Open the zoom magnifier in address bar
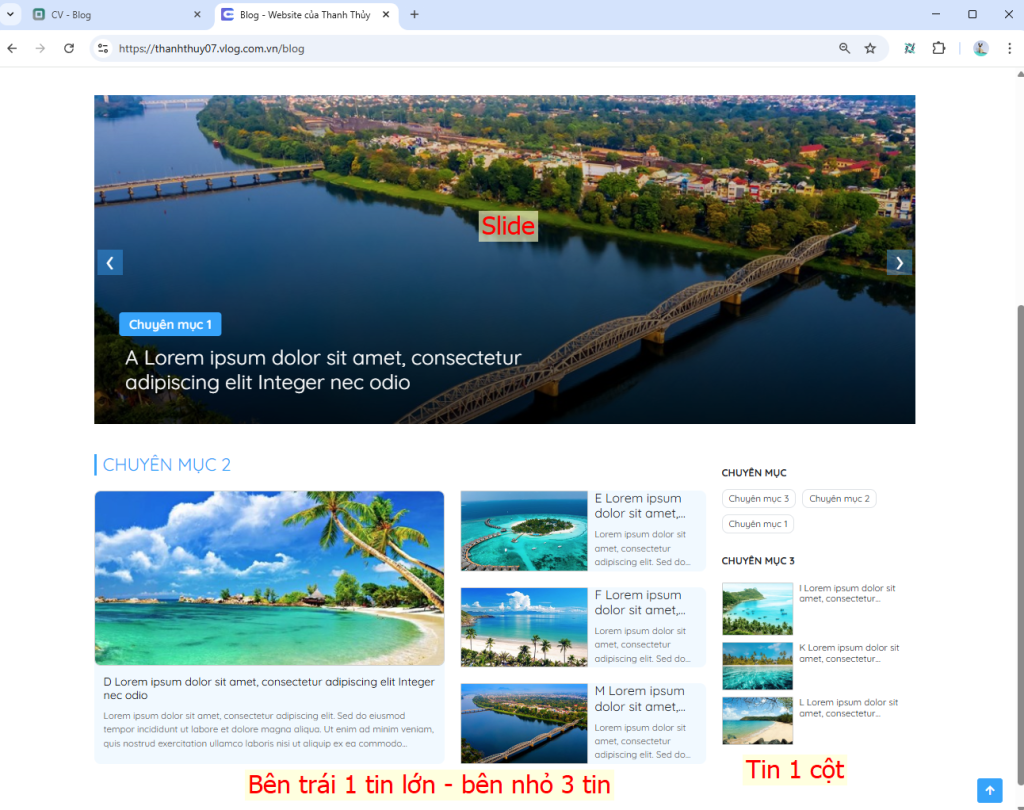The height and width of the screenshot is (810, 1024). point(844,48)
